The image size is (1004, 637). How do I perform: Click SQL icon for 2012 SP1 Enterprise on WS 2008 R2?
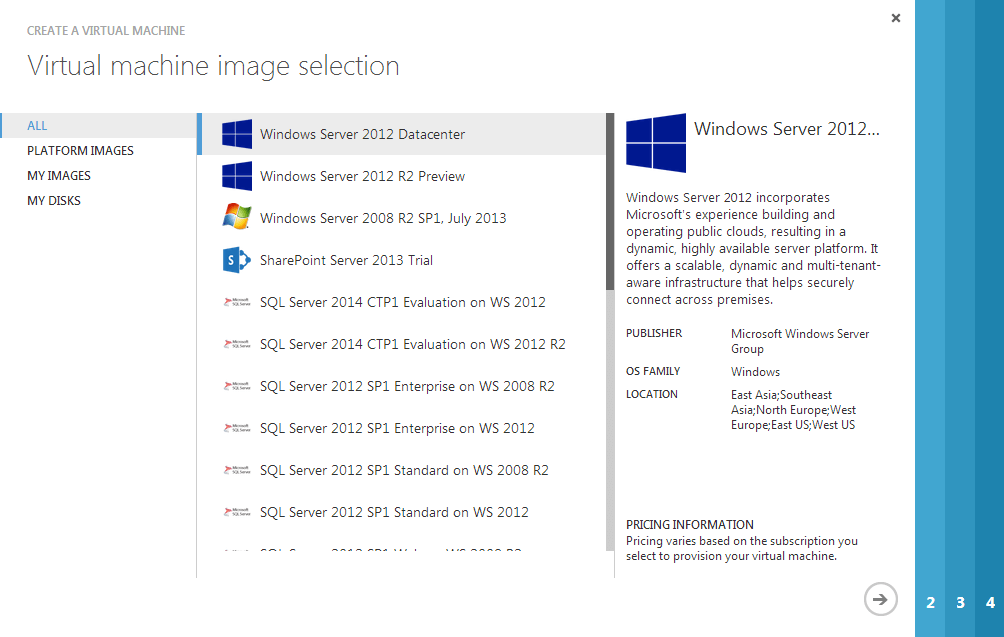pos(237,386)
